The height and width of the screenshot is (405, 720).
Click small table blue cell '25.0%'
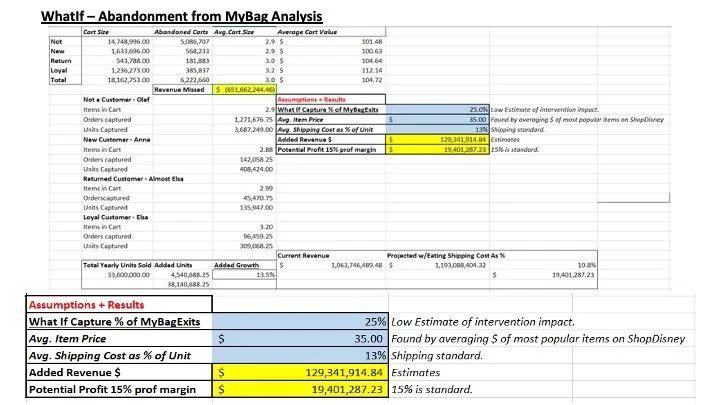[x=438, y=110]
